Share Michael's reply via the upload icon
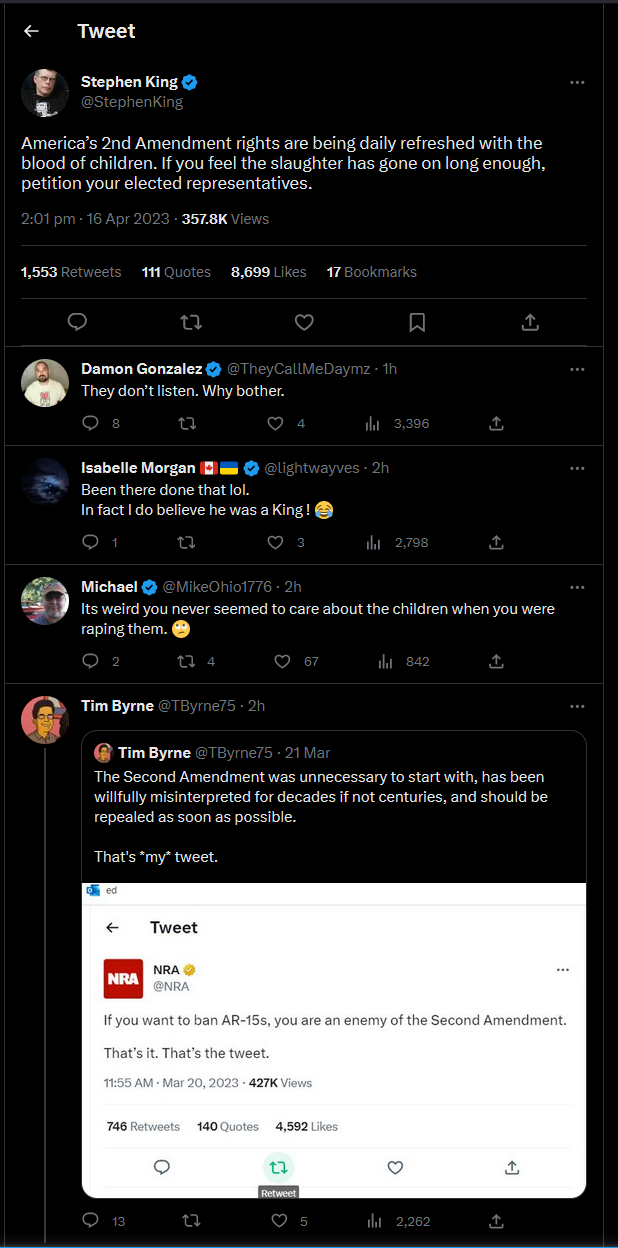 (496, 661)
